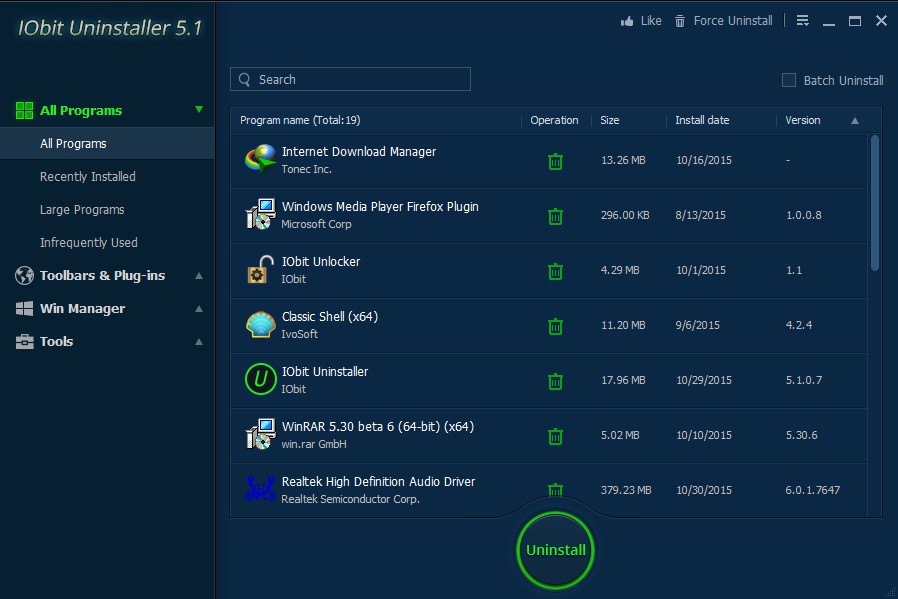Expand the Tools section arrow
Screen dimensions: 898x599
click(x=199, y=342)
